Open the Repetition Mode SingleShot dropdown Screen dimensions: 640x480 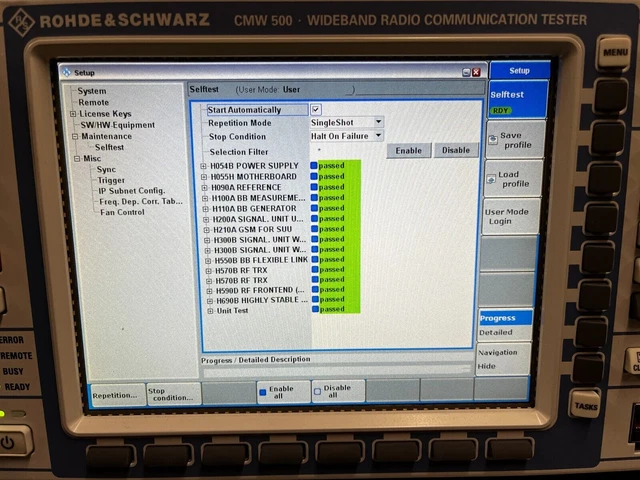pyautogui.click(x=347, y=122)
